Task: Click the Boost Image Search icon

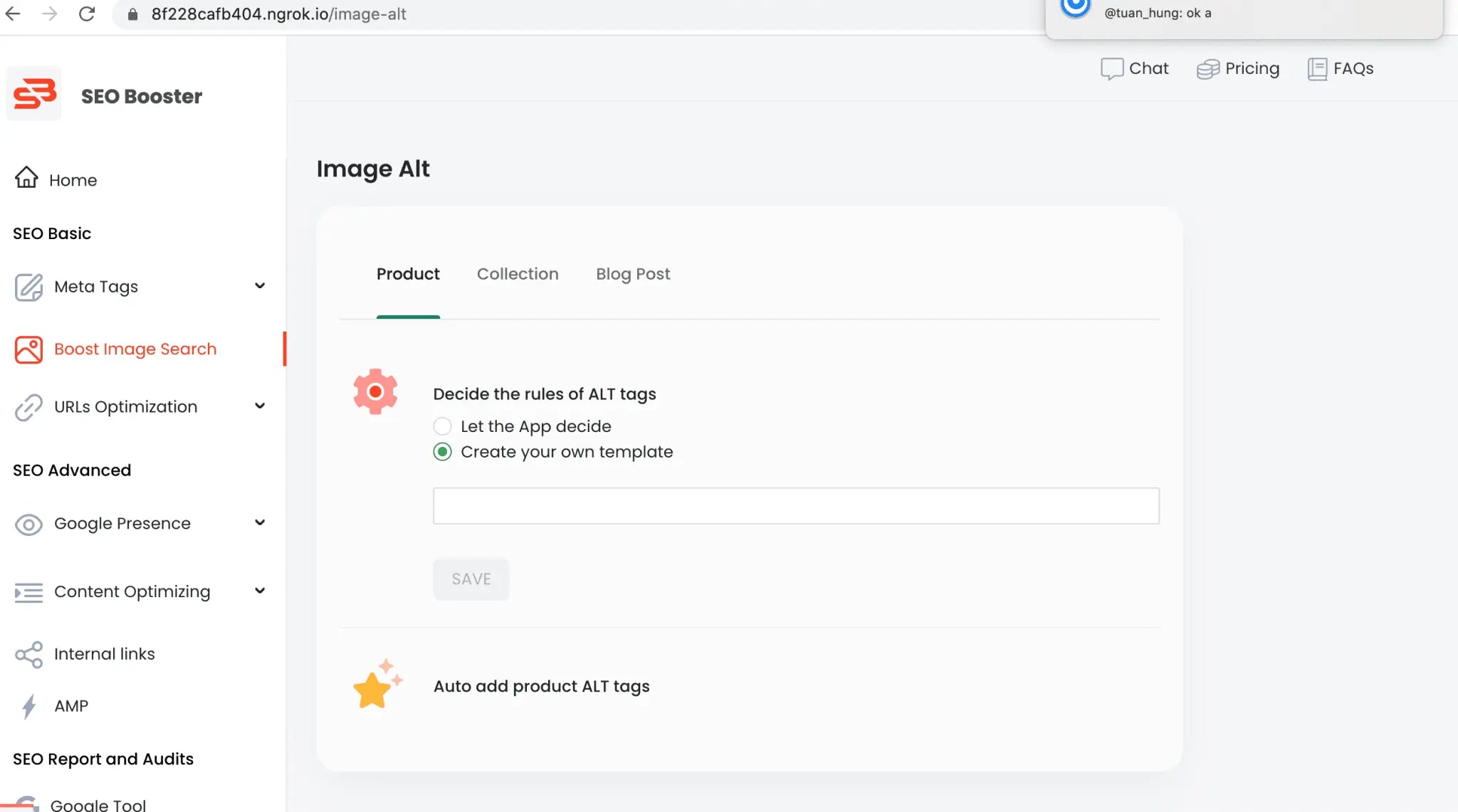Action: (x=28, y=349)
